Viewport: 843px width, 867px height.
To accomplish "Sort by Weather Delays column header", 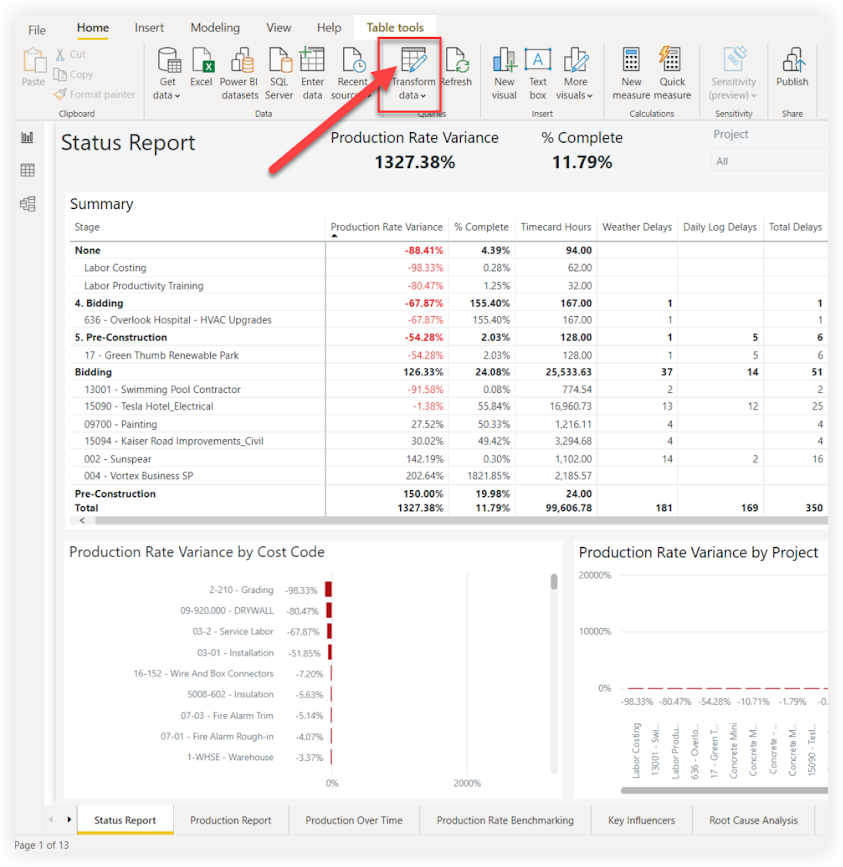I will (x=637, y=227).
